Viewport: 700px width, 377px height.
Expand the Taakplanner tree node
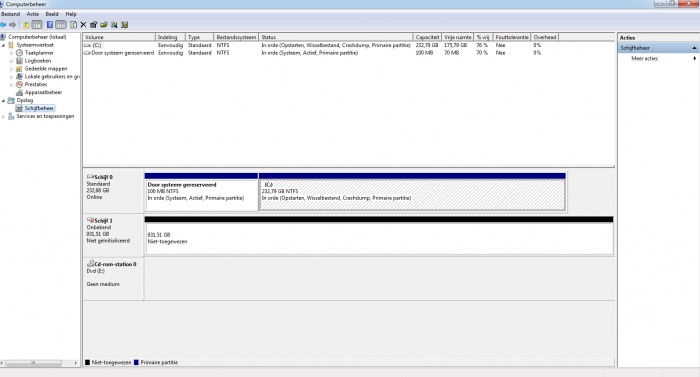12,53
